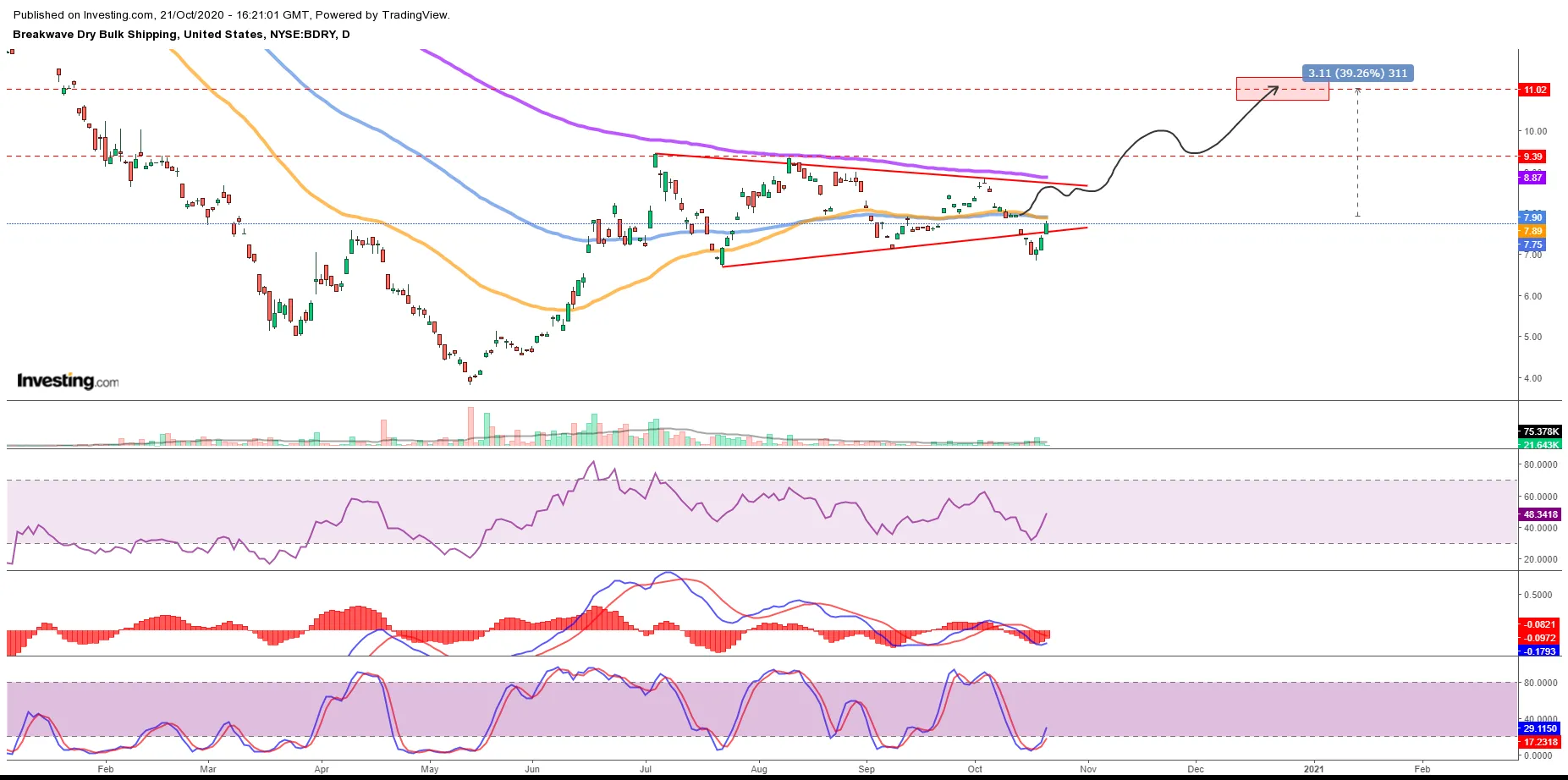Click the 2021 label on time axis
Screen dimensions: 1568x780
pyautogui.click(x=1313, y=769)
